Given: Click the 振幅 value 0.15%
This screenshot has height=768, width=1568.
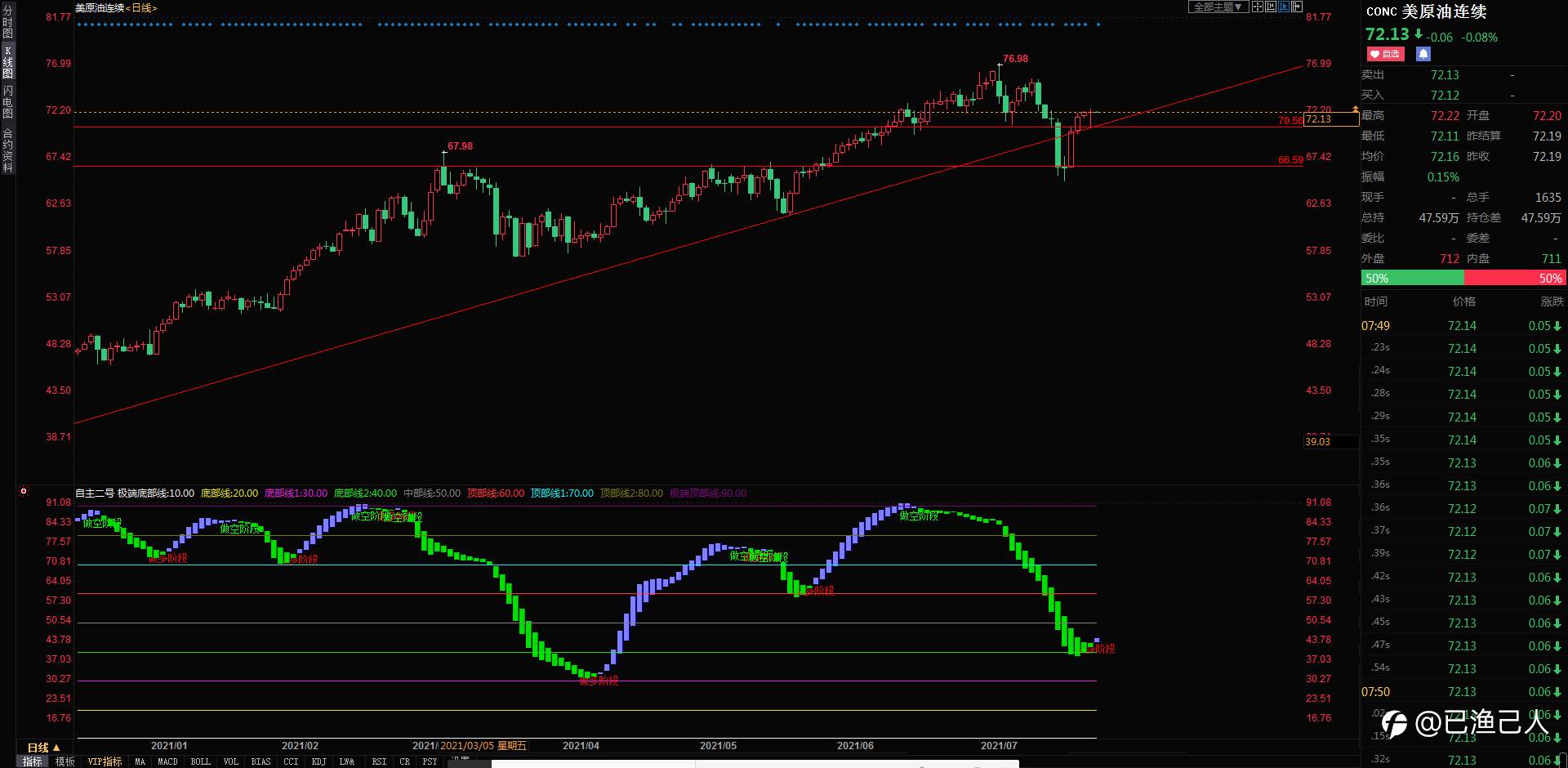Looking at the screenshot, I should coord(1443,177).
